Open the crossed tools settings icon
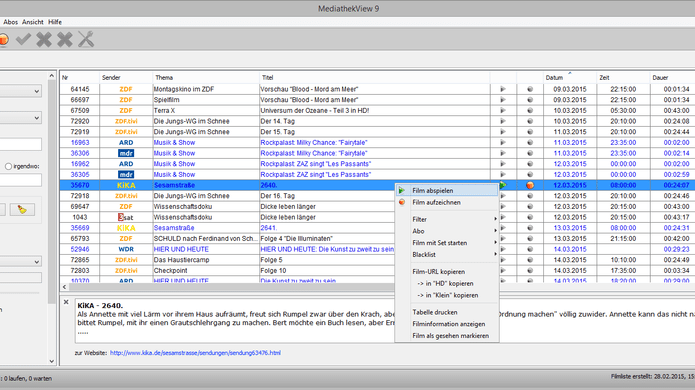Image resolution: width=695 pixels, height=390 pixels. click(86, 39)
